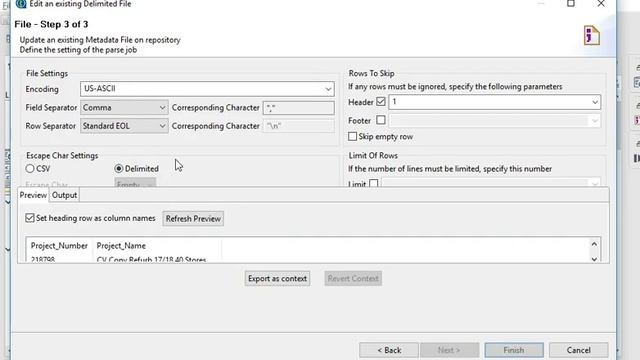Viewport: 640px width, 360px height.
Task: Click the delimited file wizard icon
Action: tap(591, 36)
